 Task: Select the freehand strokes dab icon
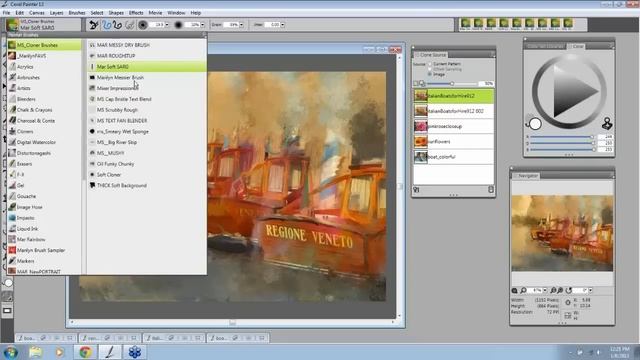93,25
